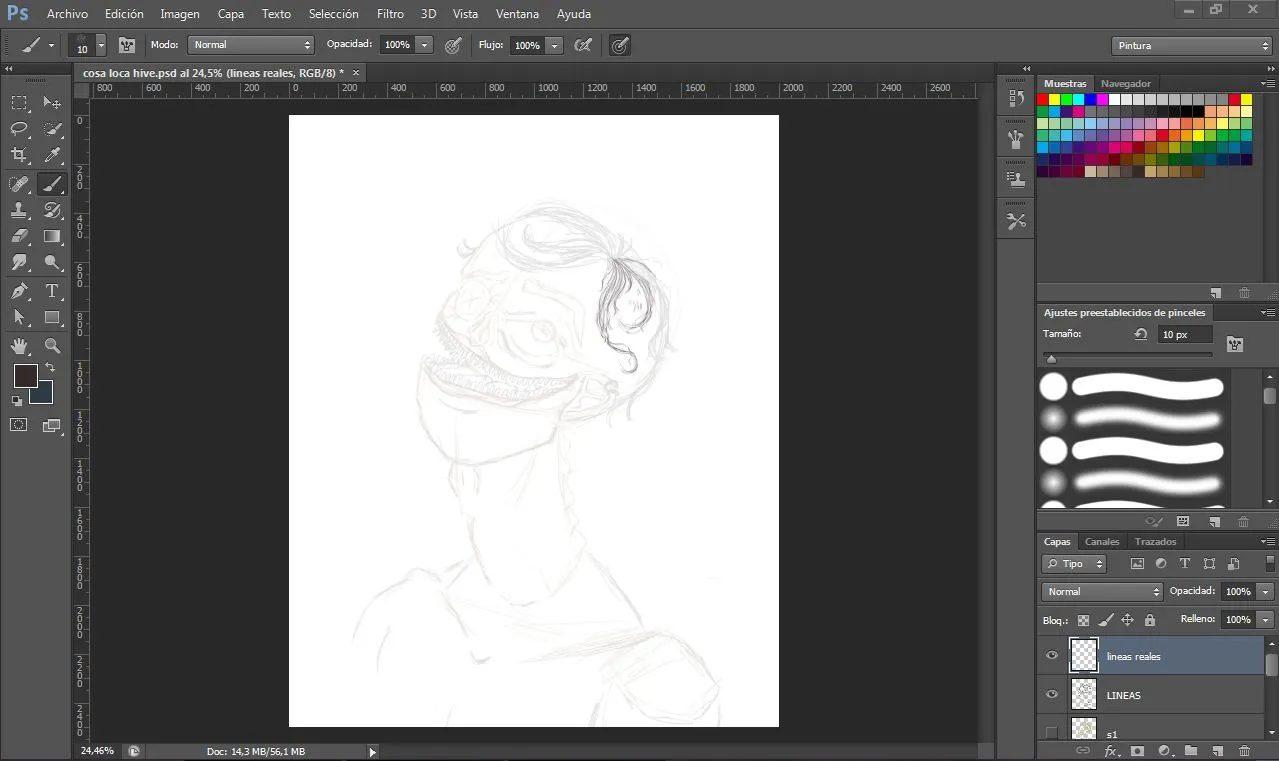Hide the lineas reales layer

pos(1051,656)
